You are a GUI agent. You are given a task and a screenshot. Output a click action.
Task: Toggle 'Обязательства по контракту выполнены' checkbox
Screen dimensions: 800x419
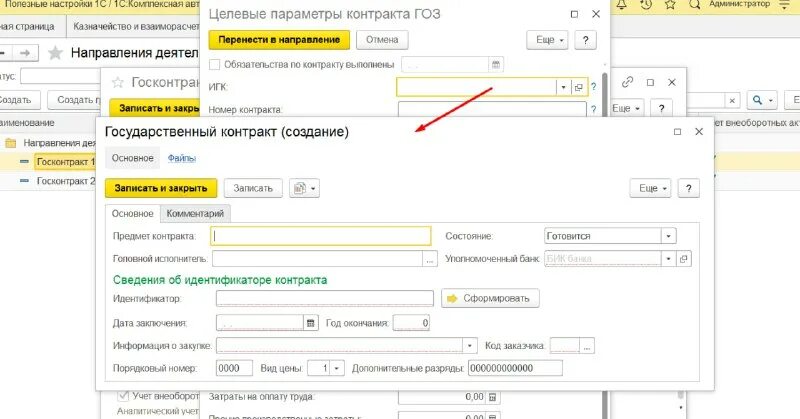click(x=215, y=65)
